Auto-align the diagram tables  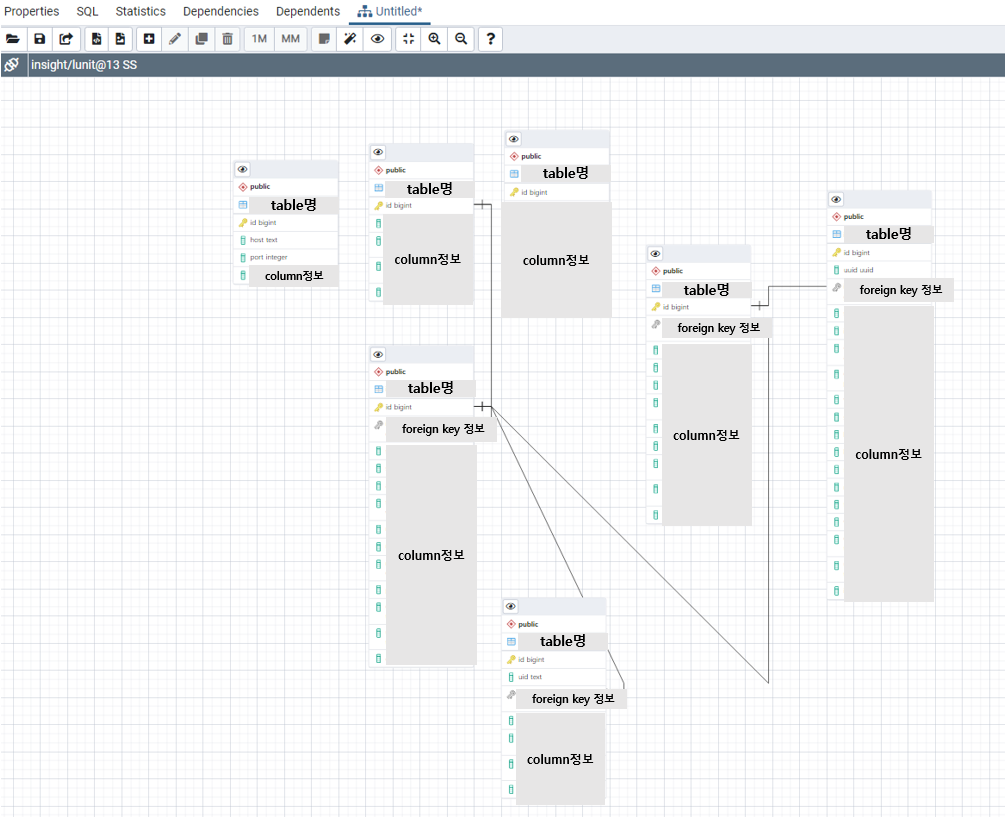tap(349, 38)
